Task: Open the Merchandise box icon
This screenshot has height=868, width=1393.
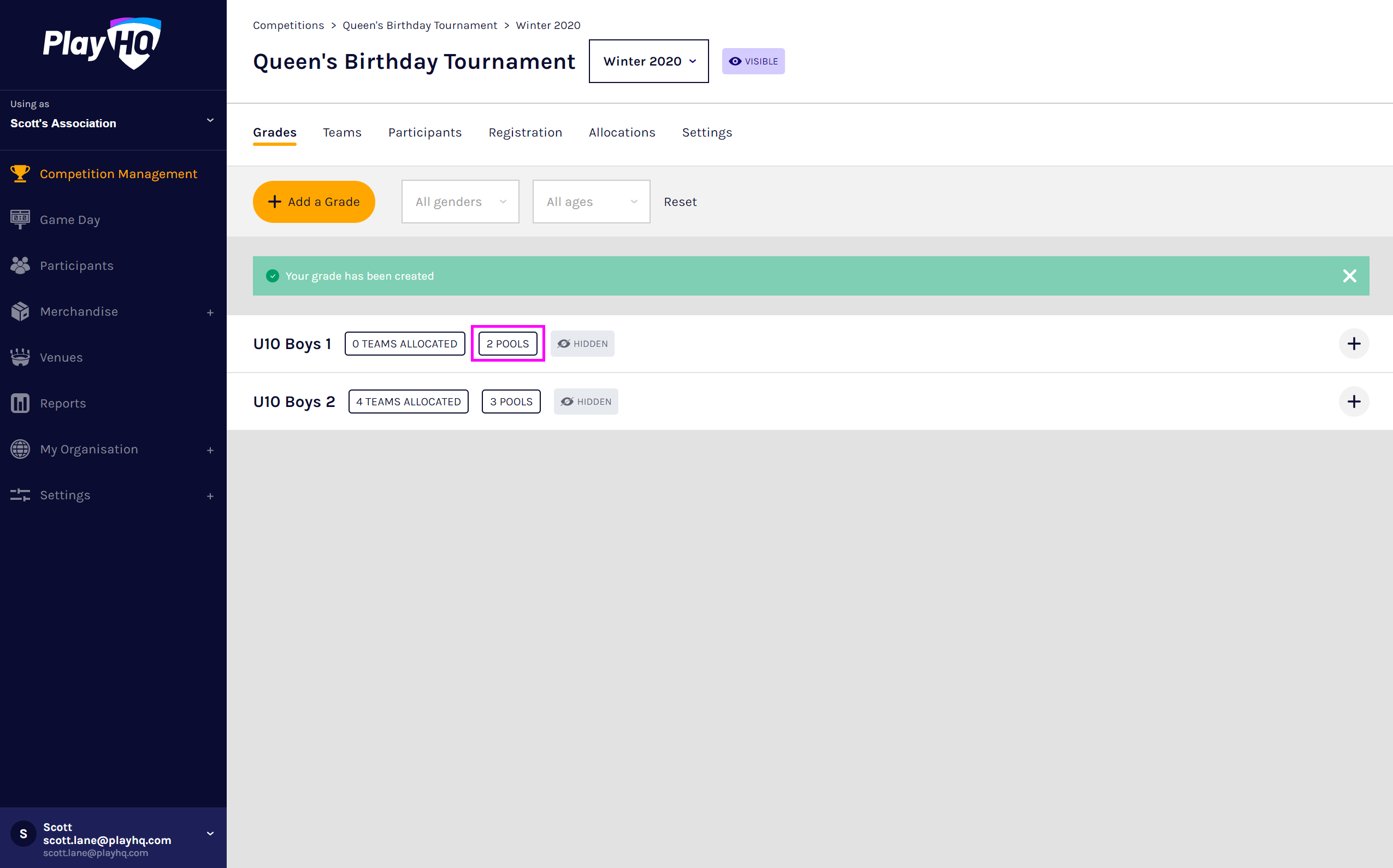Action: coord(20,311)
